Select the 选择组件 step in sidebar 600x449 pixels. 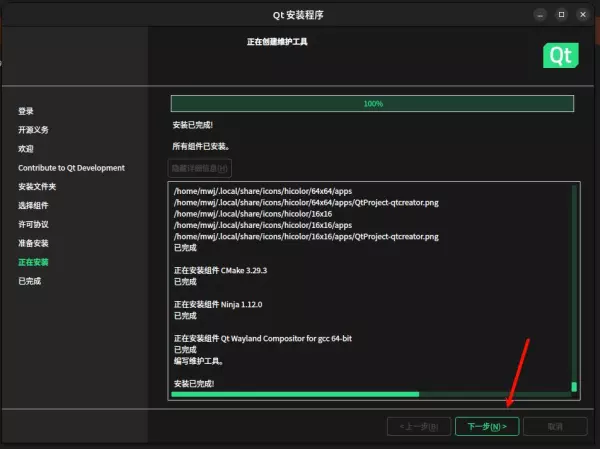pyautogui.click(x=33, y=206)
